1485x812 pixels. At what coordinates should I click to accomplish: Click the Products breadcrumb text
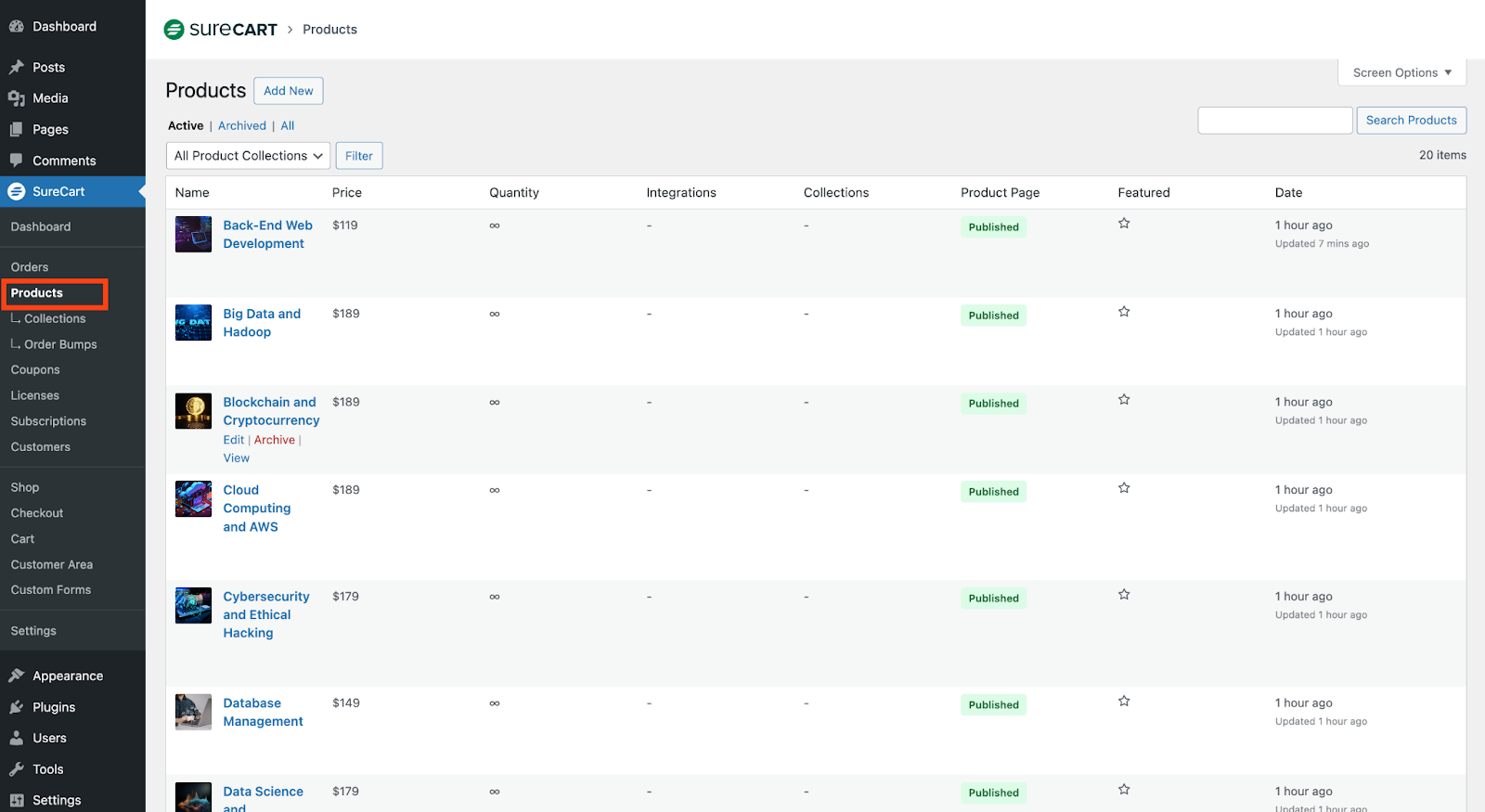pos(329,30)
